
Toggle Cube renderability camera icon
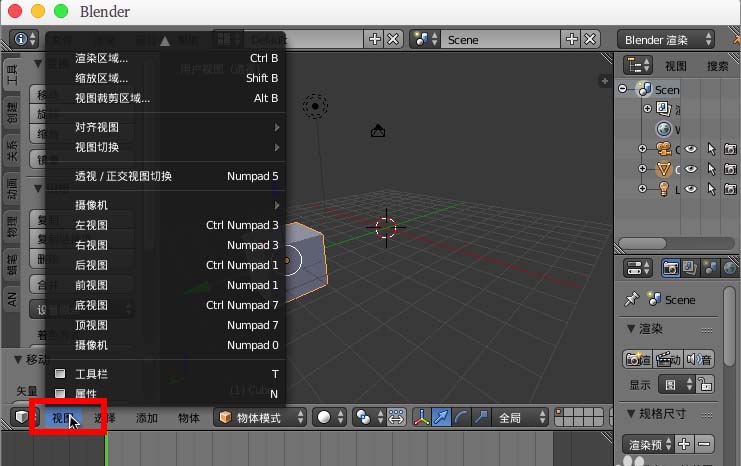point(731,169)
